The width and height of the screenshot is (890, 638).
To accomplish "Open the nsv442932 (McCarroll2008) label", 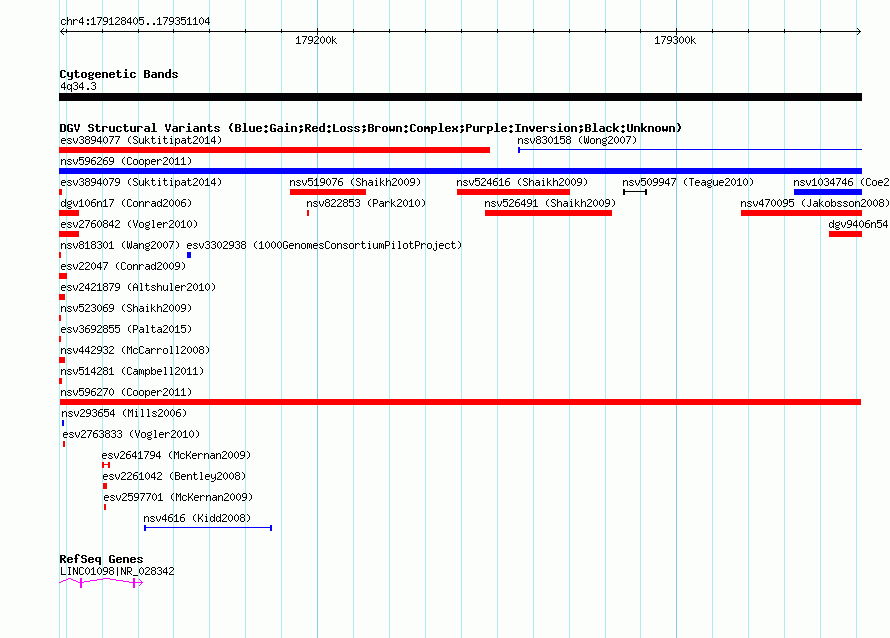I will pyautogui.click(x=135, y=350).
